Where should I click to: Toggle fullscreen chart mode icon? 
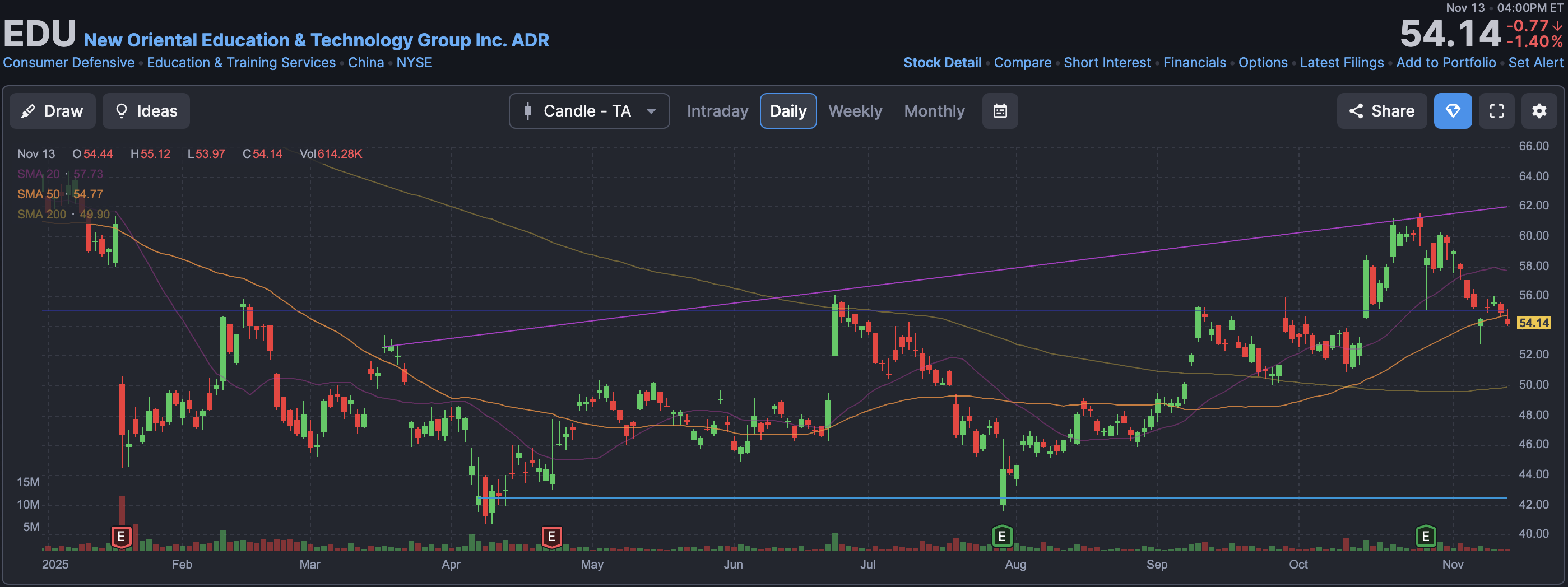click(x=1497, y=111)
